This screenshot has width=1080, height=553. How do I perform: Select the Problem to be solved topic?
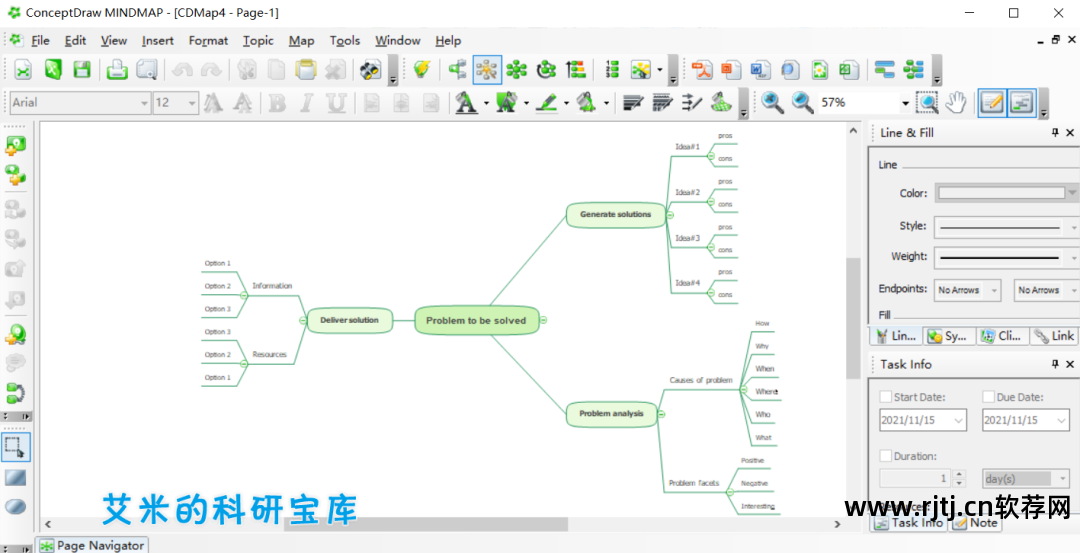476,320
